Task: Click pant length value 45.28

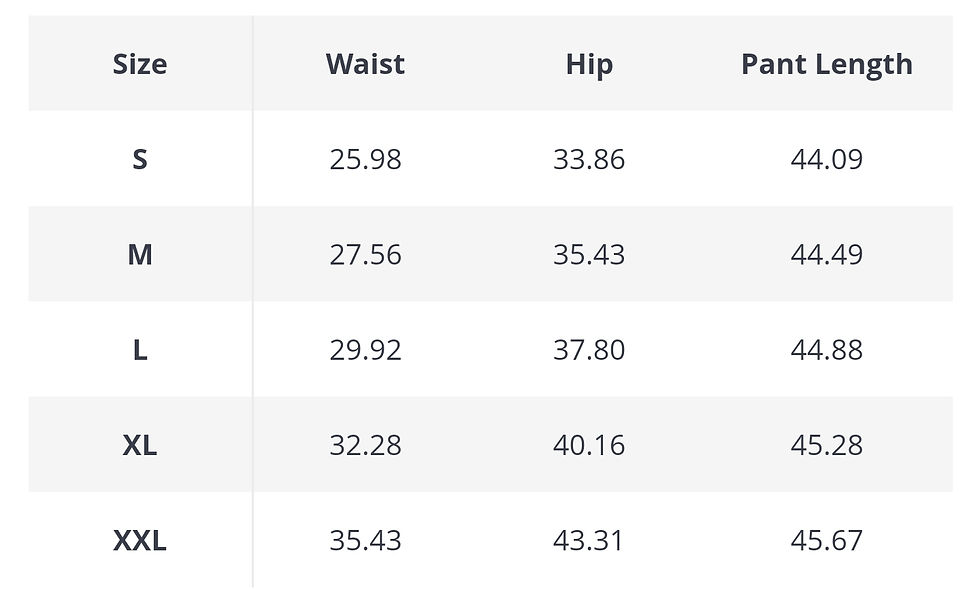Action: click(x=827, y=445)
